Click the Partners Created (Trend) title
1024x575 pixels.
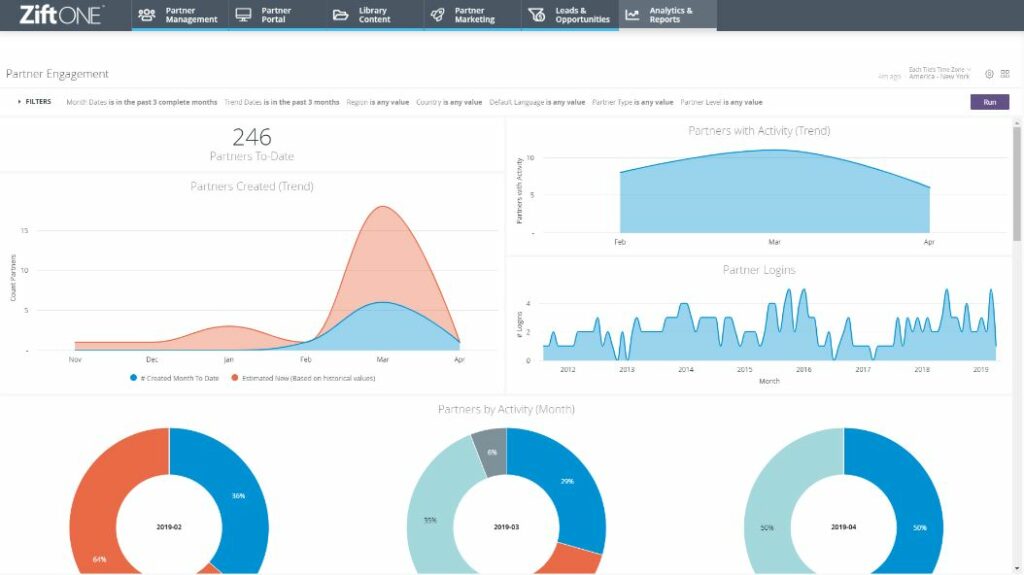(x=251, y=186)
